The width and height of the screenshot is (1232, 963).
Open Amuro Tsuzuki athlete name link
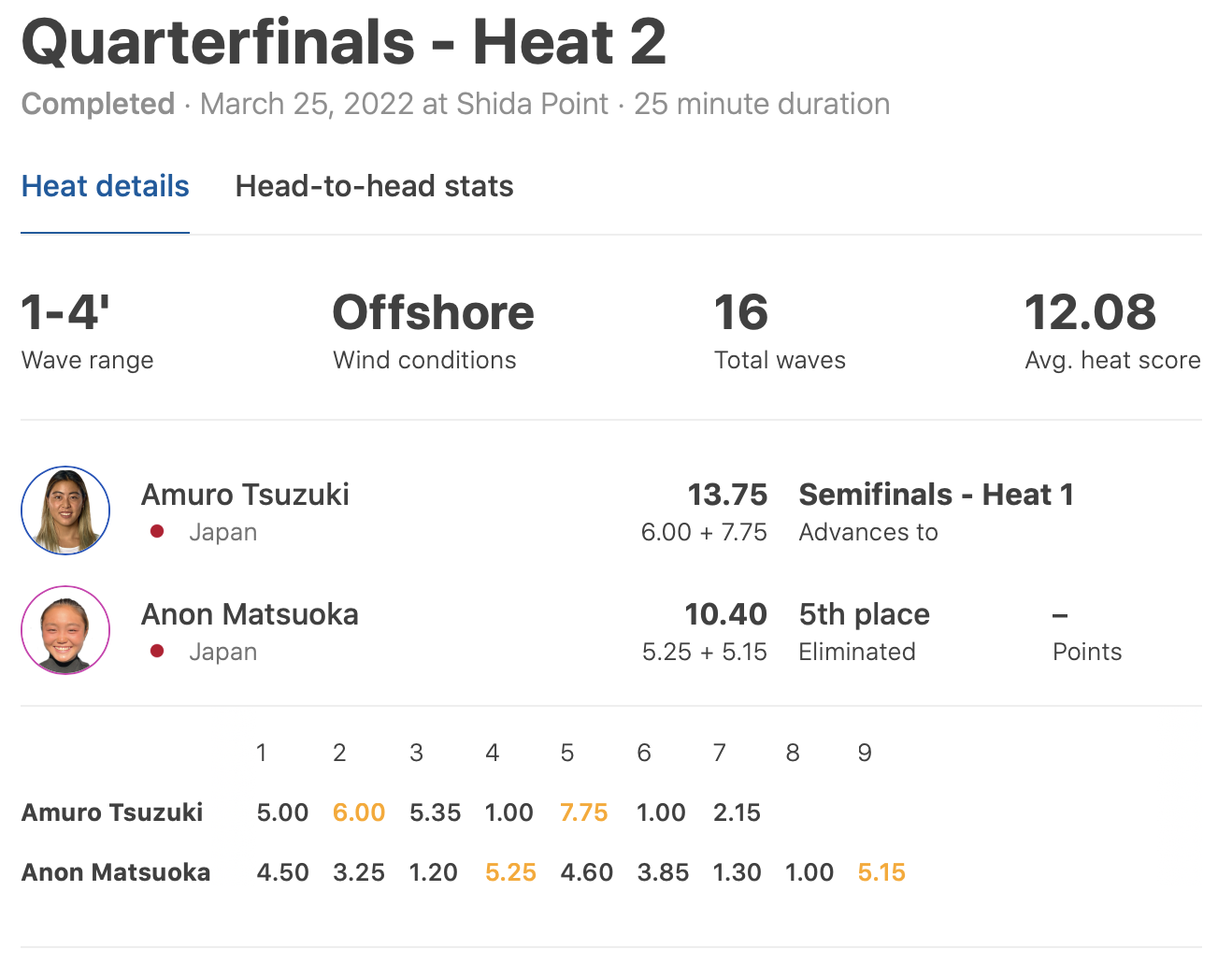[x=245, y=495]
